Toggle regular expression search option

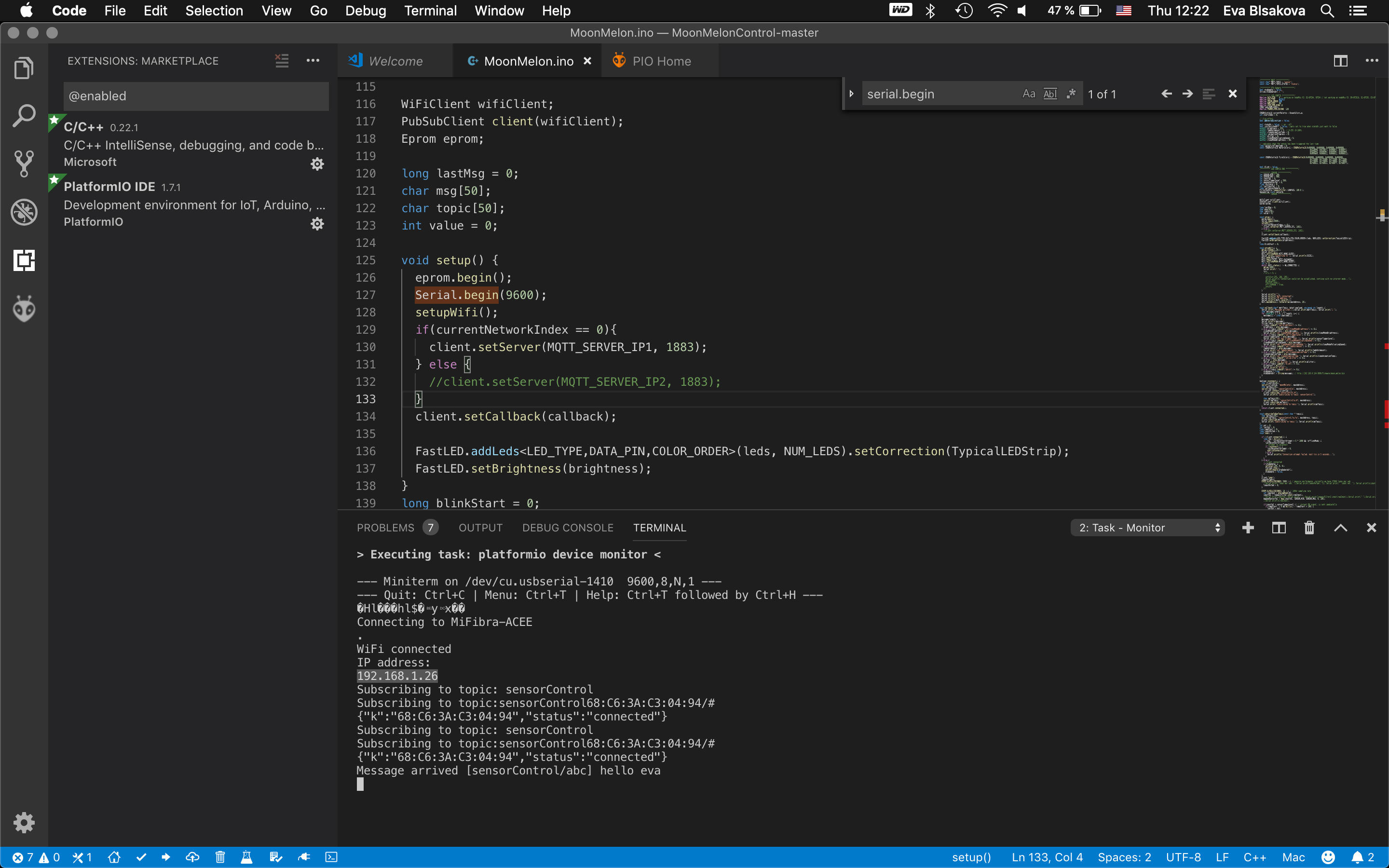1071,94
